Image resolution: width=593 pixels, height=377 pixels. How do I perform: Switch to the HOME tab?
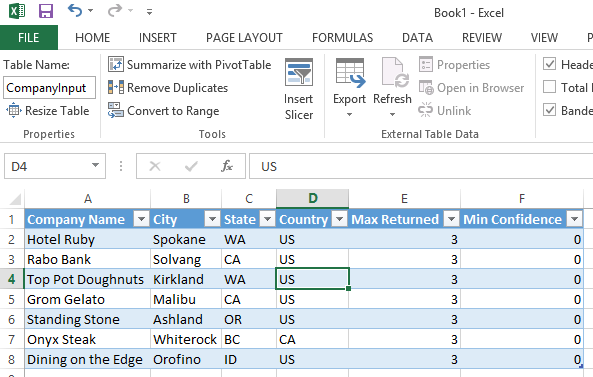[92, 37]
